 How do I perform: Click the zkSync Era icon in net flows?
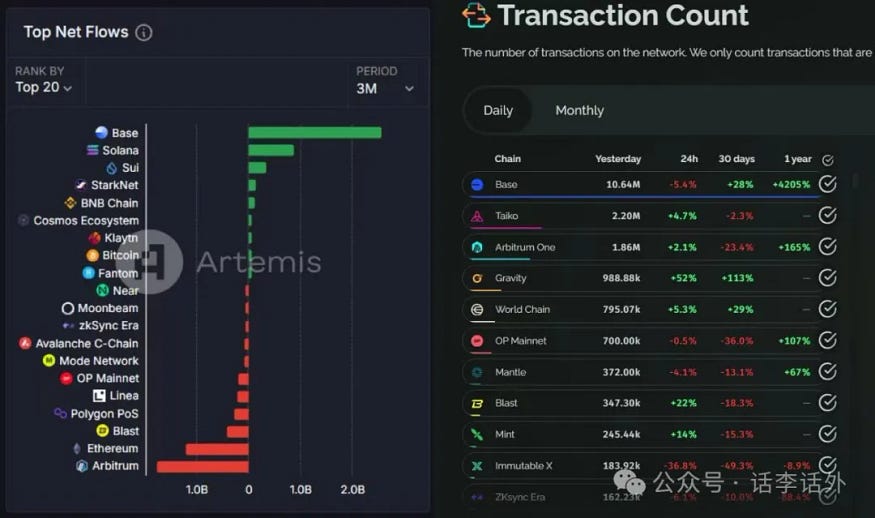click(x=69, y=325)
